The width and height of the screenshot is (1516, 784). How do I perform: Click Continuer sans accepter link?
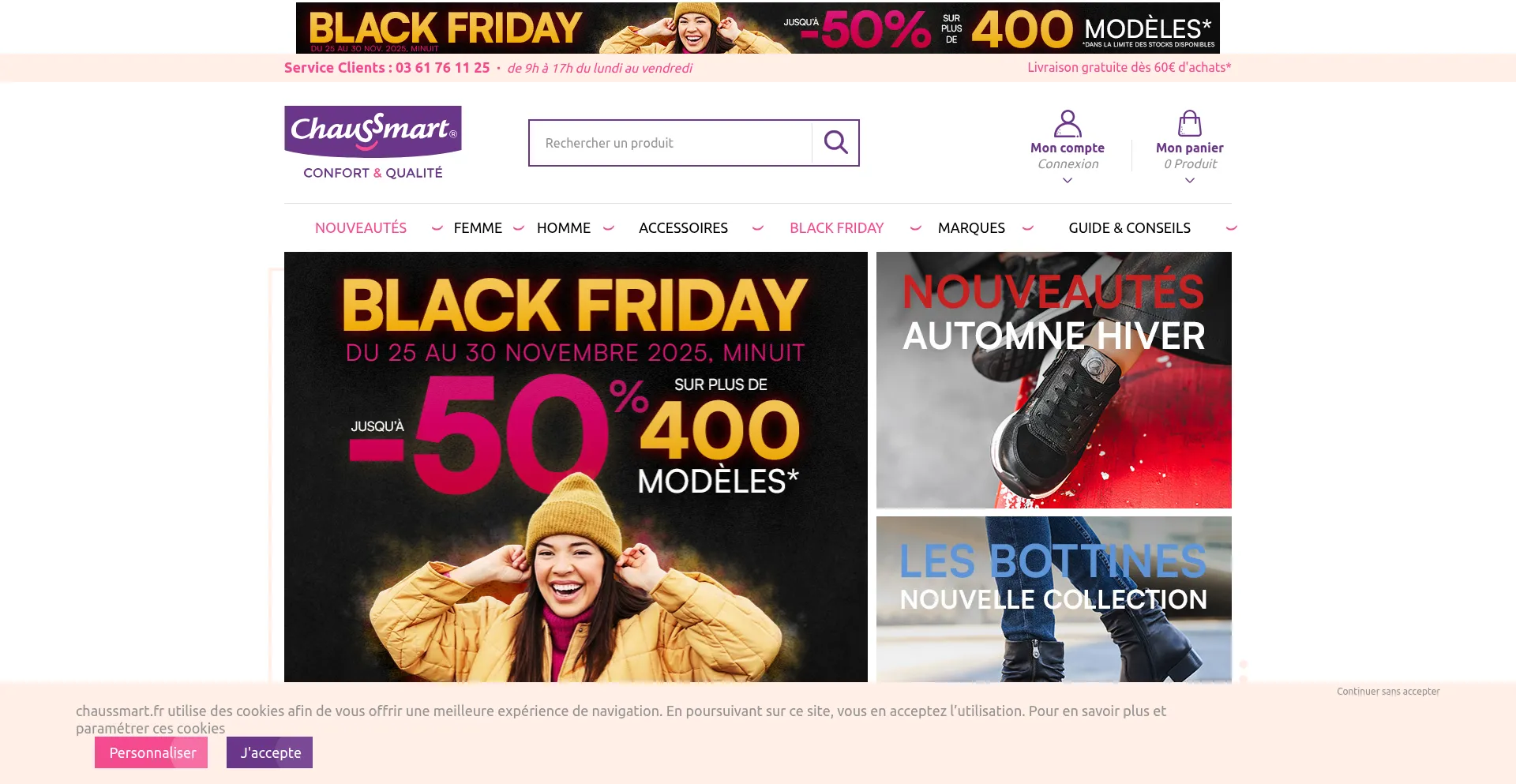coord(1388,692)
